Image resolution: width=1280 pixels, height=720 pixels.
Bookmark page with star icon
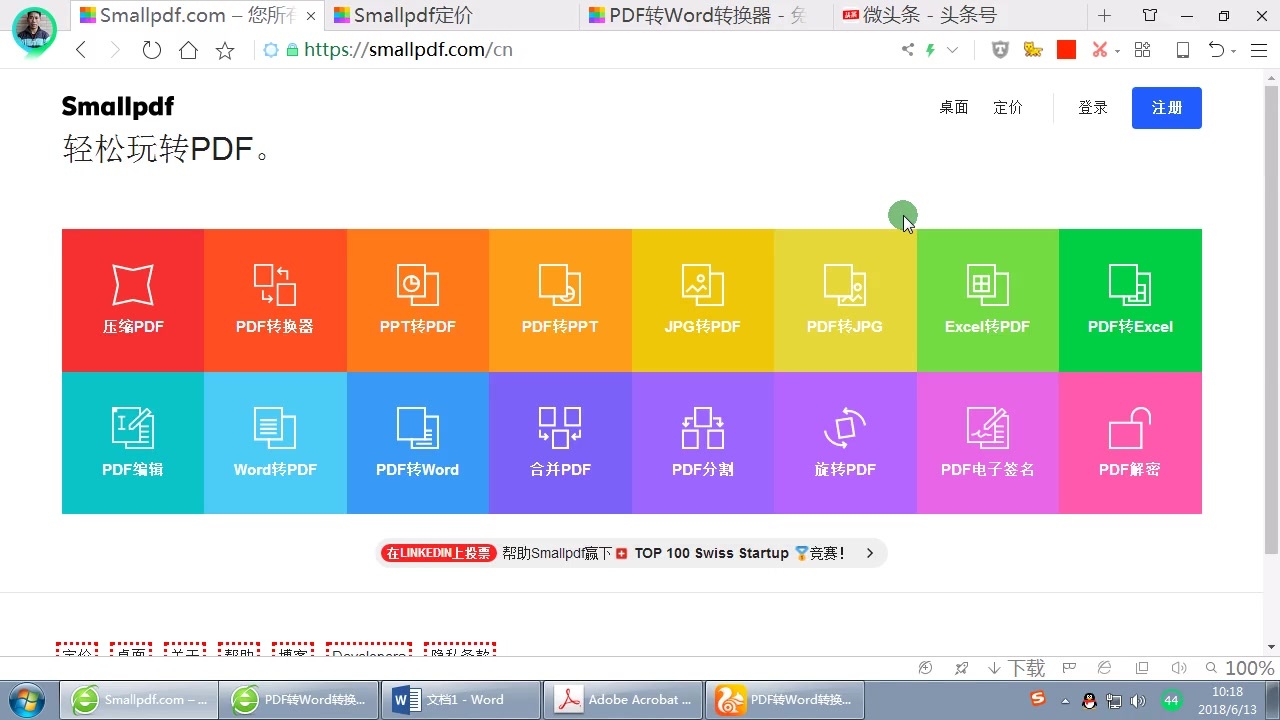point(225,50)
